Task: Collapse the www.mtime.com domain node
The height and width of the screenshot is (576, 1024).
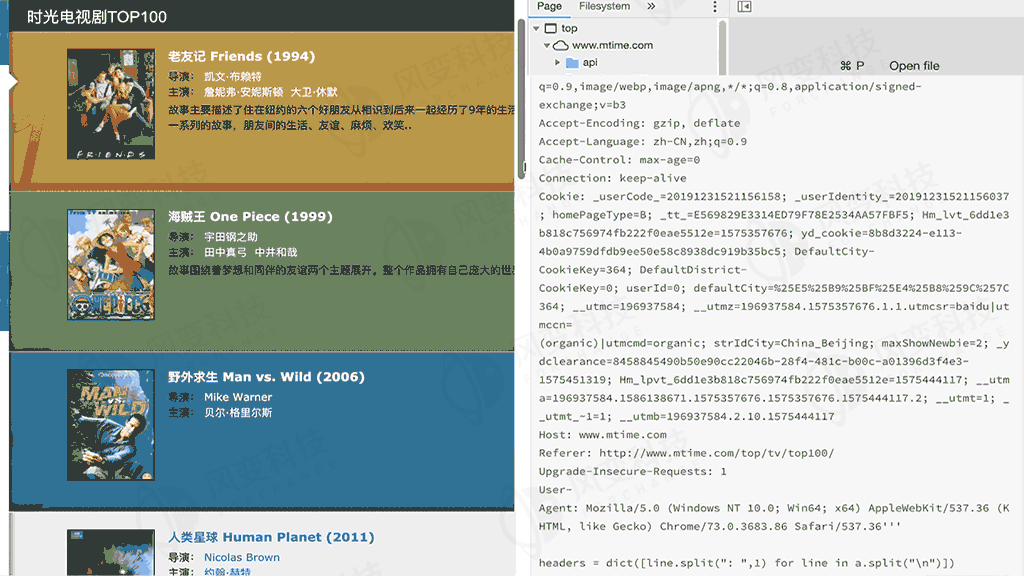Action: [x=547, y=46]
